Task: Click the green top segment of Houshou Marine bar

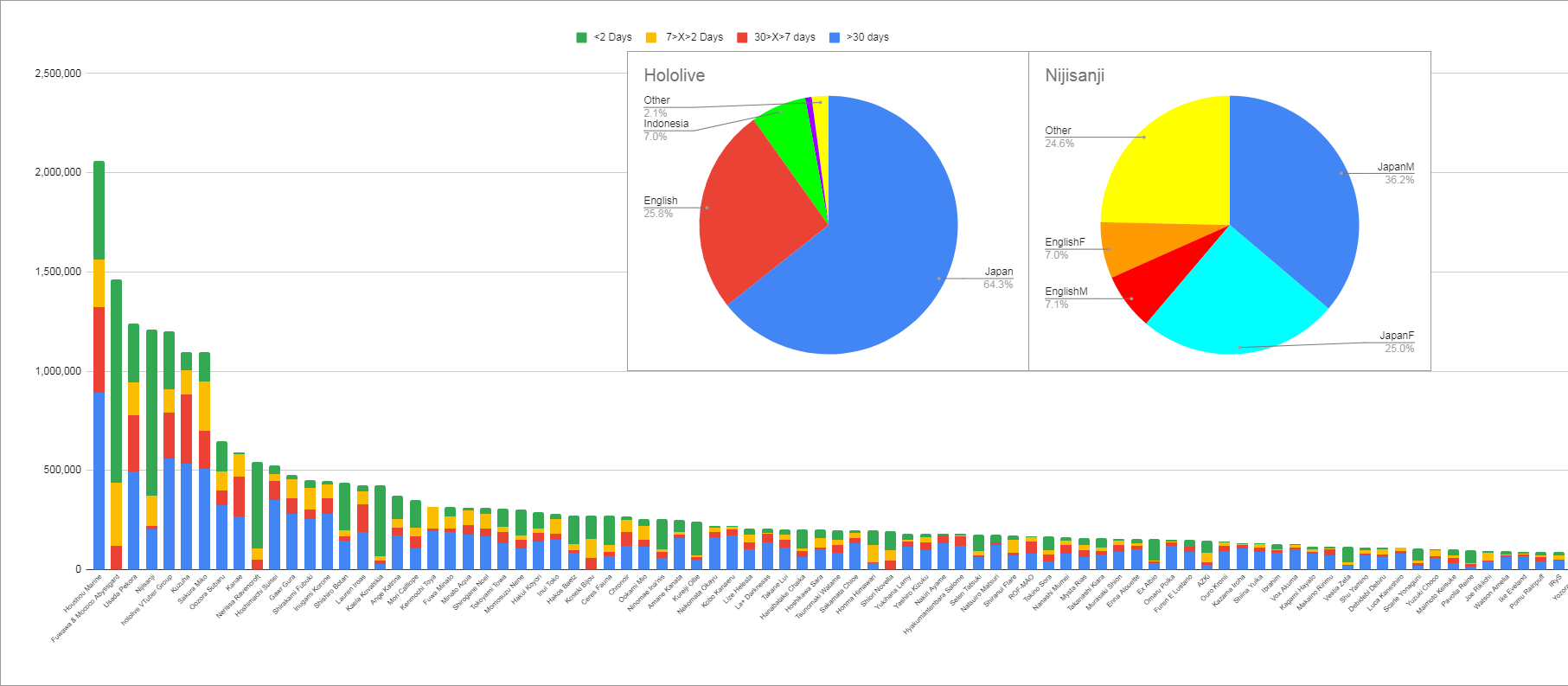Action: click(x=99, y=210)
